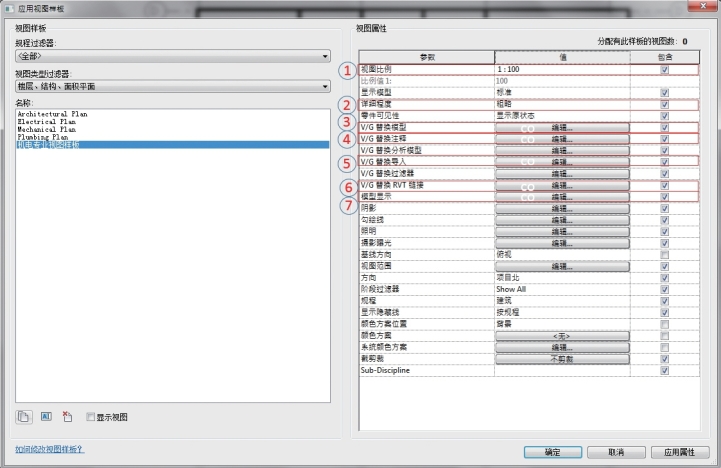
Task: Uncheck the include box for 视图比例
Action: pos(664,70)
